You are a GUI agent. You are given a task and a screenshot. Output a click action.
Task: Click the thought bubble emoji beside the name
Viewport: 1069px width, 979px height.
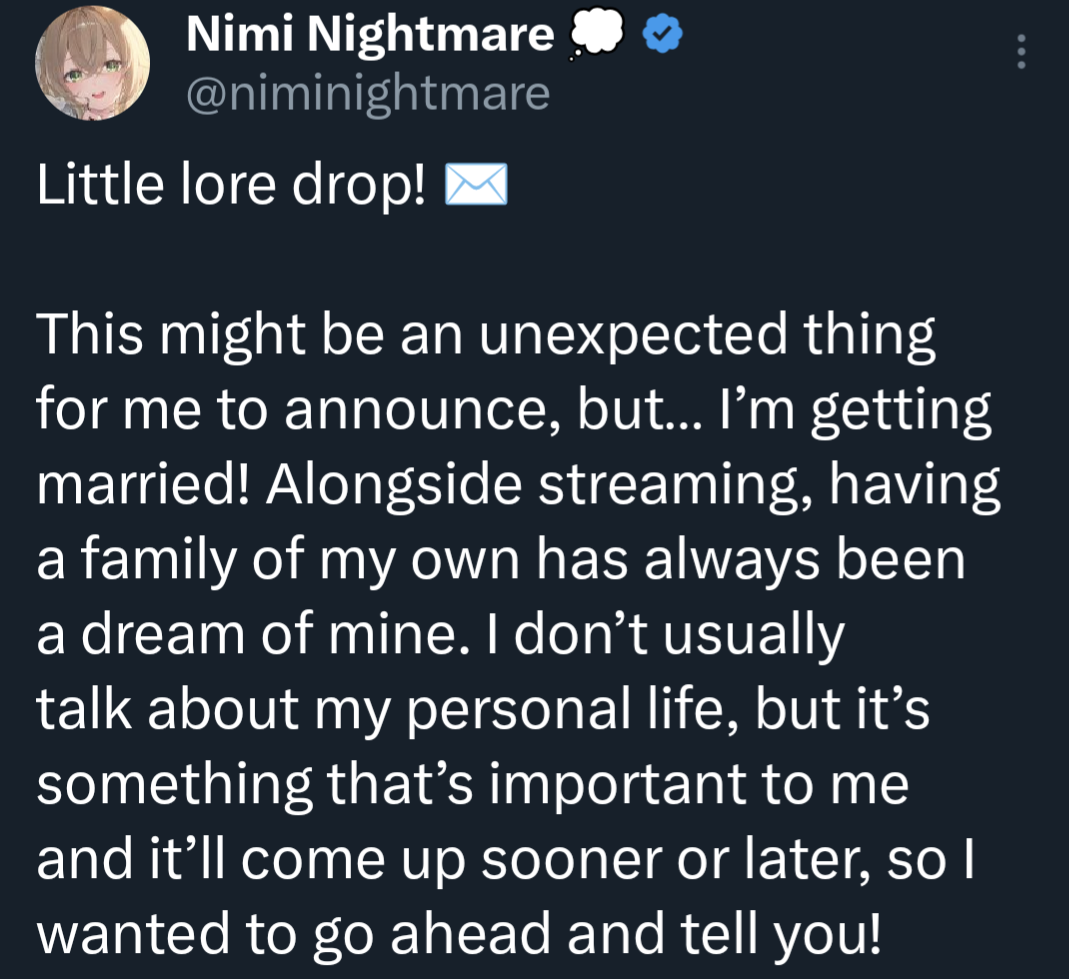tap(594, 37)
